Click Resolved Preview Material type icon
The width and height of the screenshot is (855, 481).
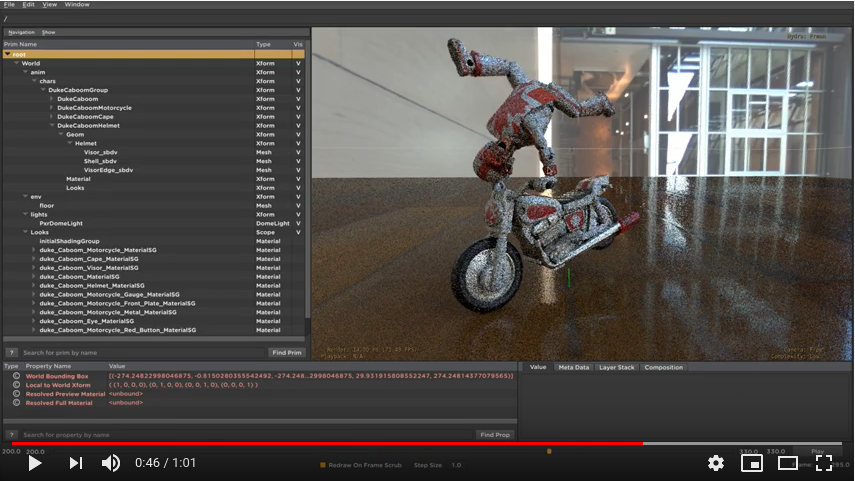pyautogui.click(x=16, y=394)
